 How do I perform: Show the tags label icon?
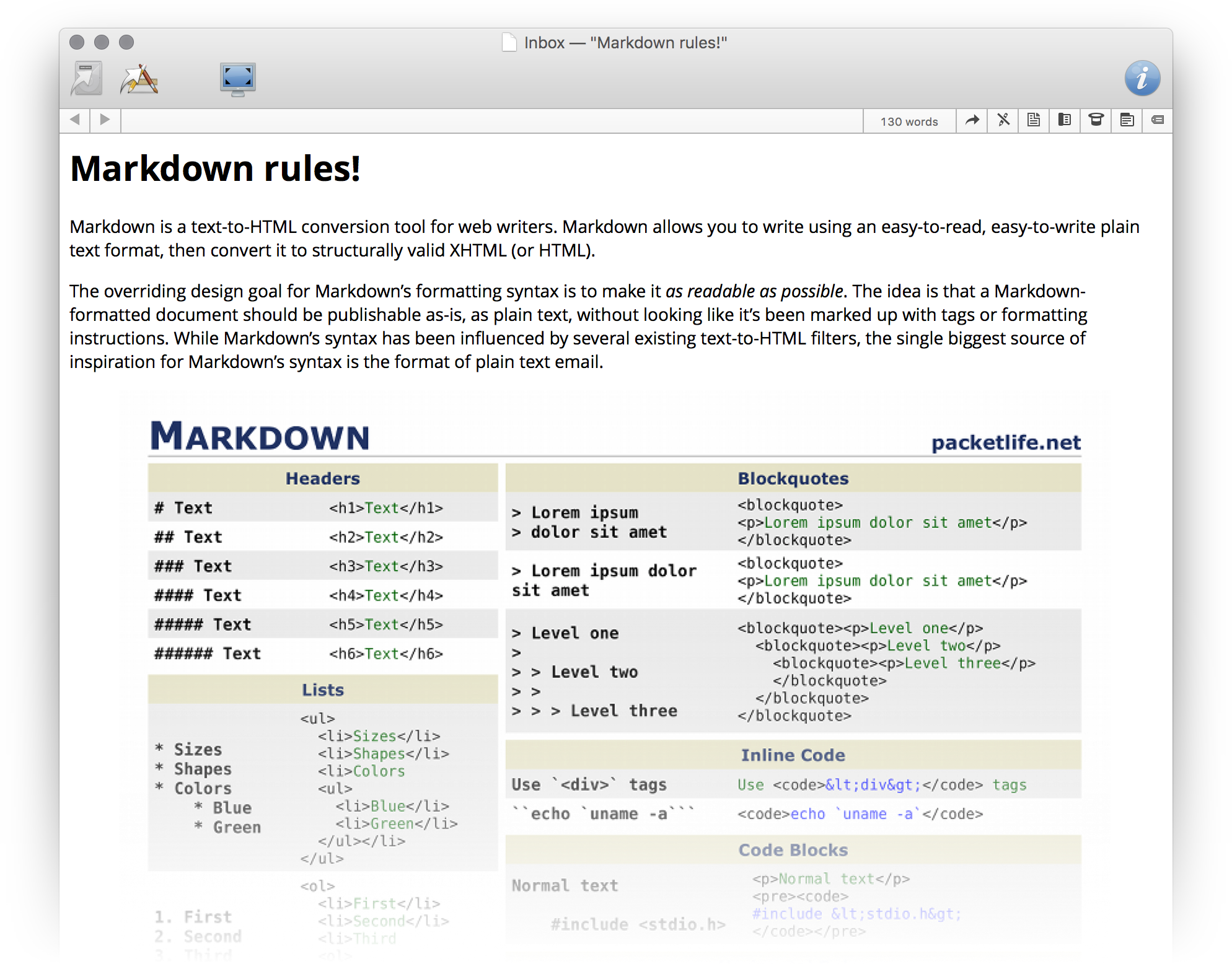coord(1157,120)
